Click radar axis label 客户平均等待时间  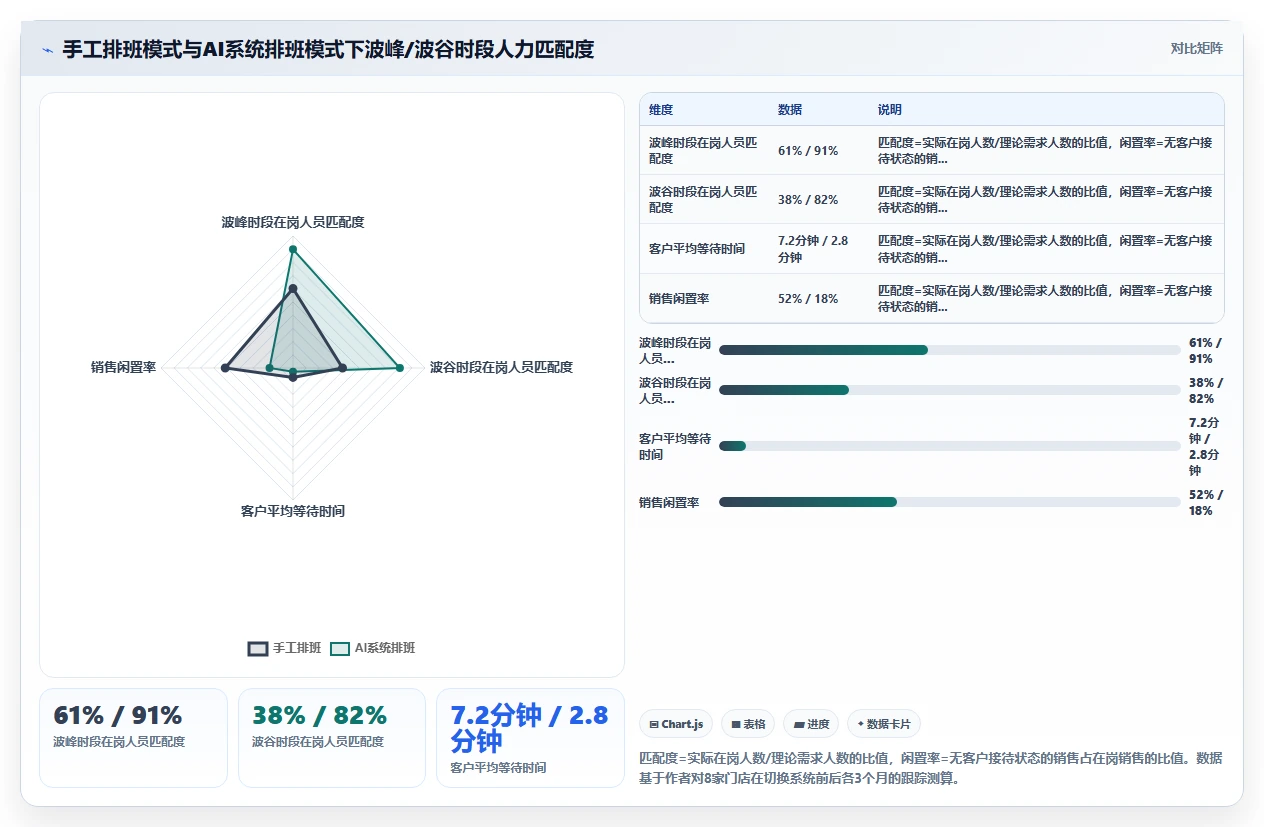[x=293, y=511]
